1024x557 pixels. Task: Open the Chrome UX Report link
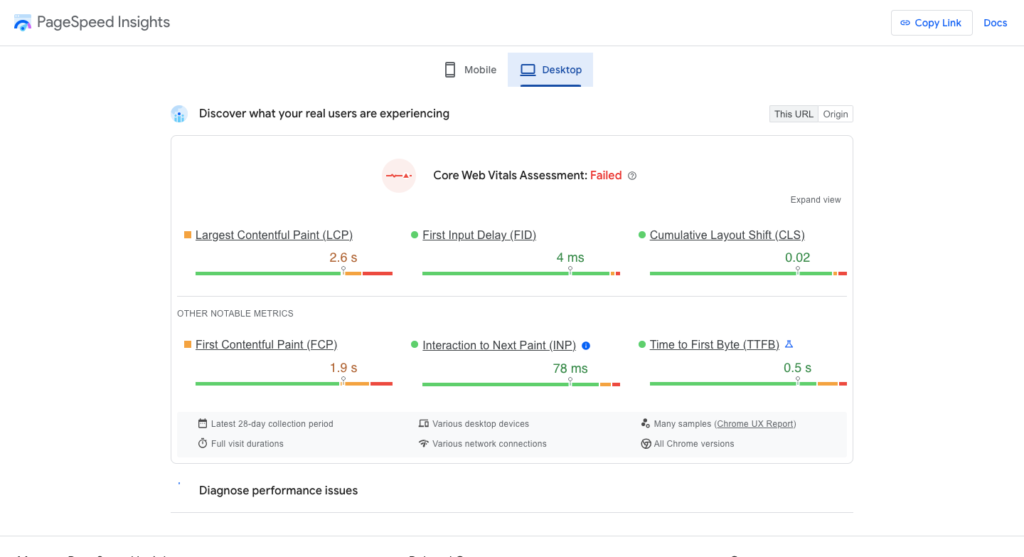(755, 424)
